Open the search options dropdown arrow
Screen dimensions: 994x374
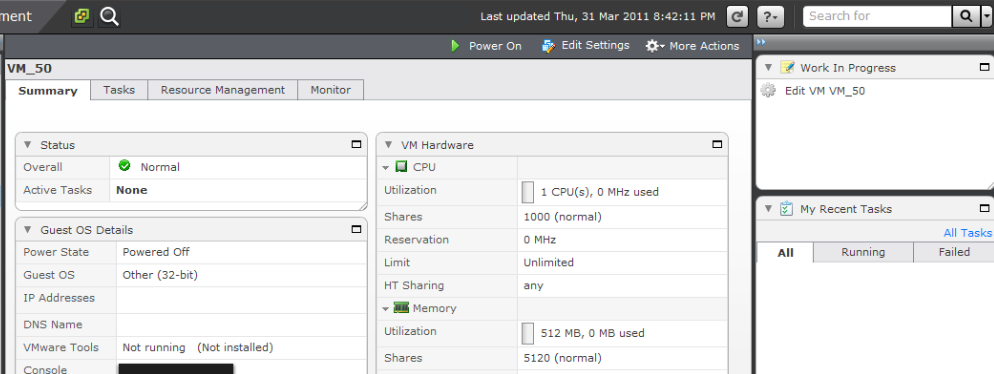[986, 16]
